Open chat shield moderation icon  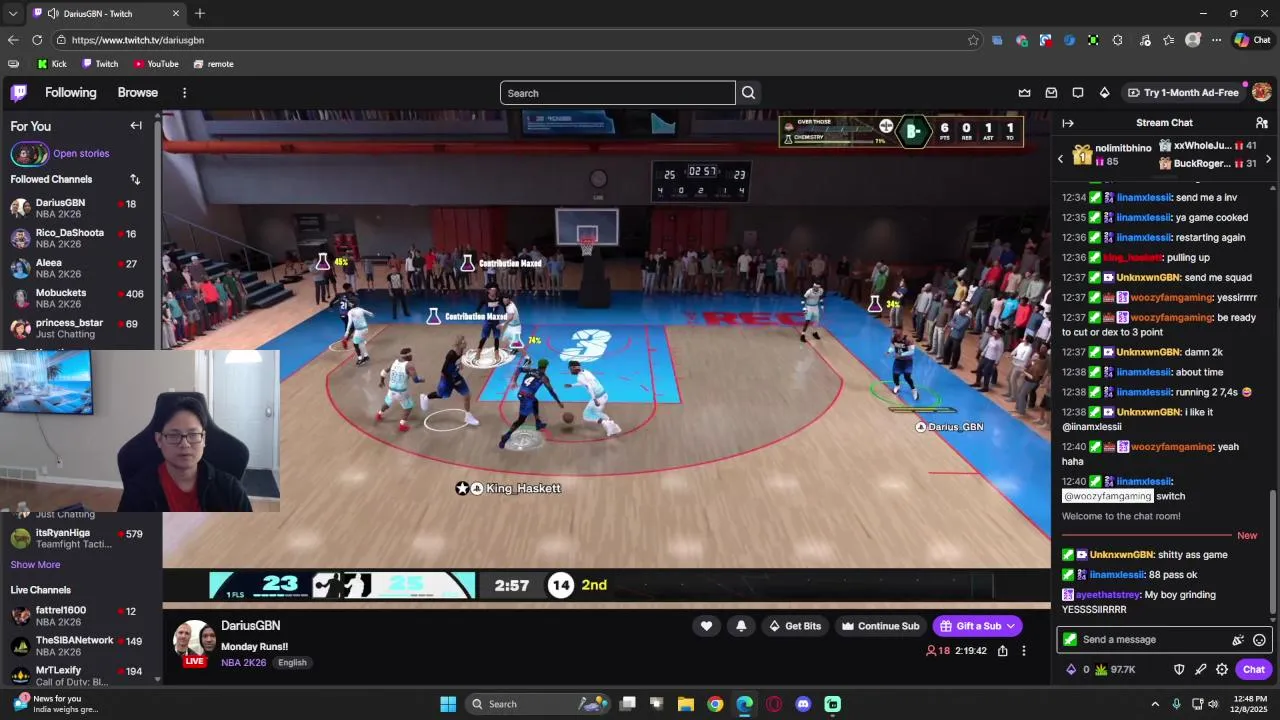click(1179, 670)
